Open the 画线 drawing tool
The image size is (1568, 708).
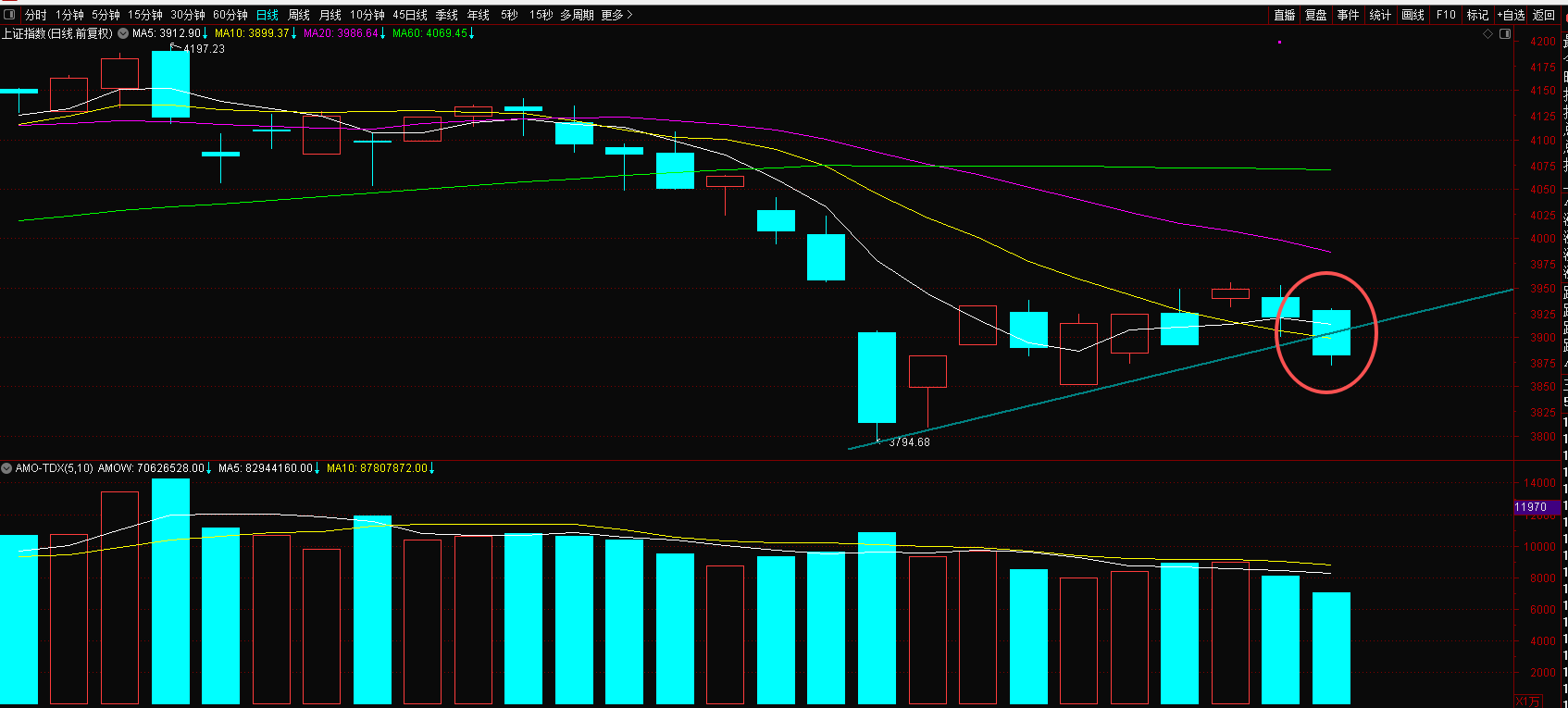[x=1412, y=15]
